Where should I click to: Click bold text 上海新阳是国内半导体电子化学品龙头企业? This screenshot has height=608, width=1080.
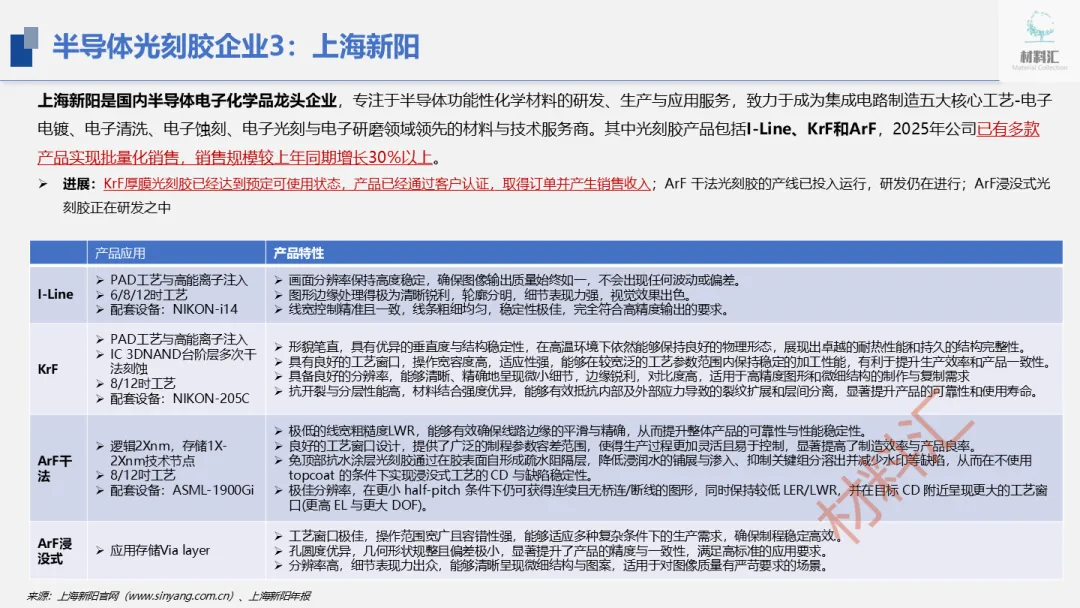[x=187, y=101]
